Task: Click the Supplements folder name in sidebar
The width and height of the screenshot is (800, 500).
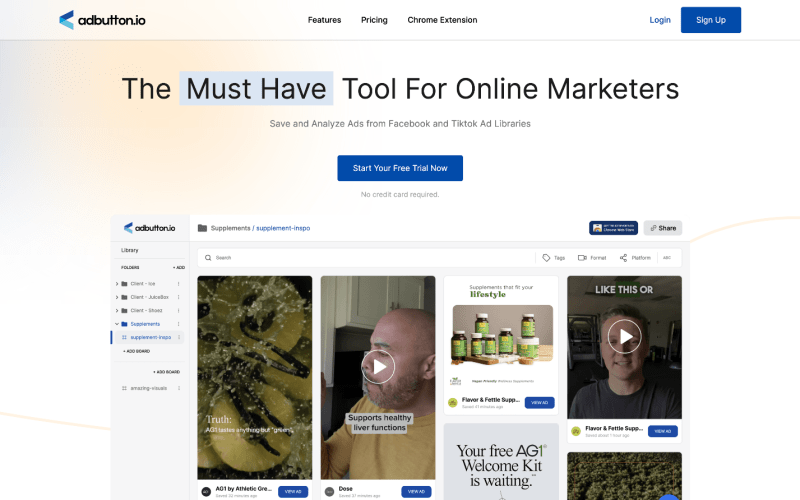Action: (145, 324)
